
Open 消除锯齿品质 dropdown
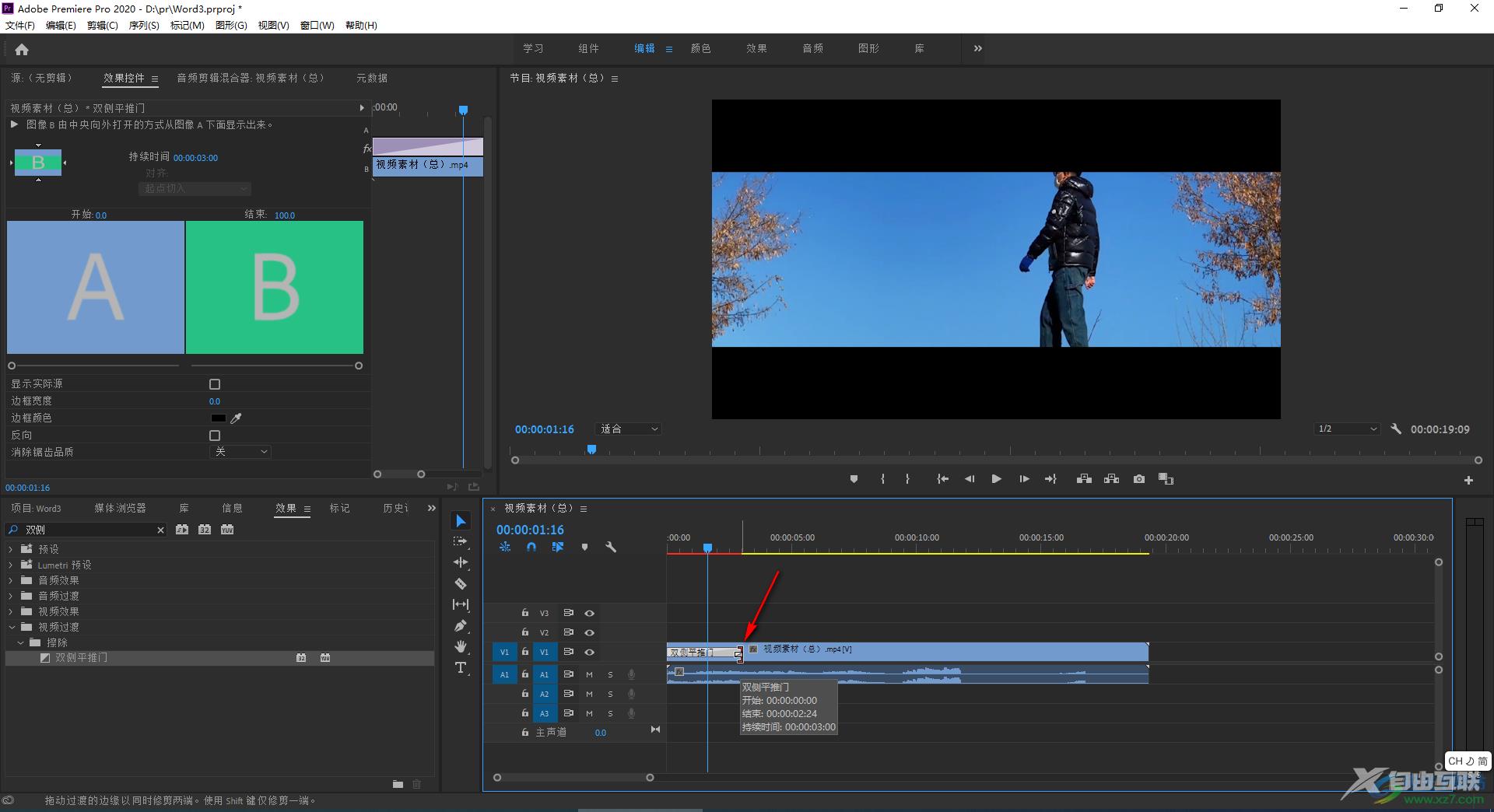click(240, 452)
